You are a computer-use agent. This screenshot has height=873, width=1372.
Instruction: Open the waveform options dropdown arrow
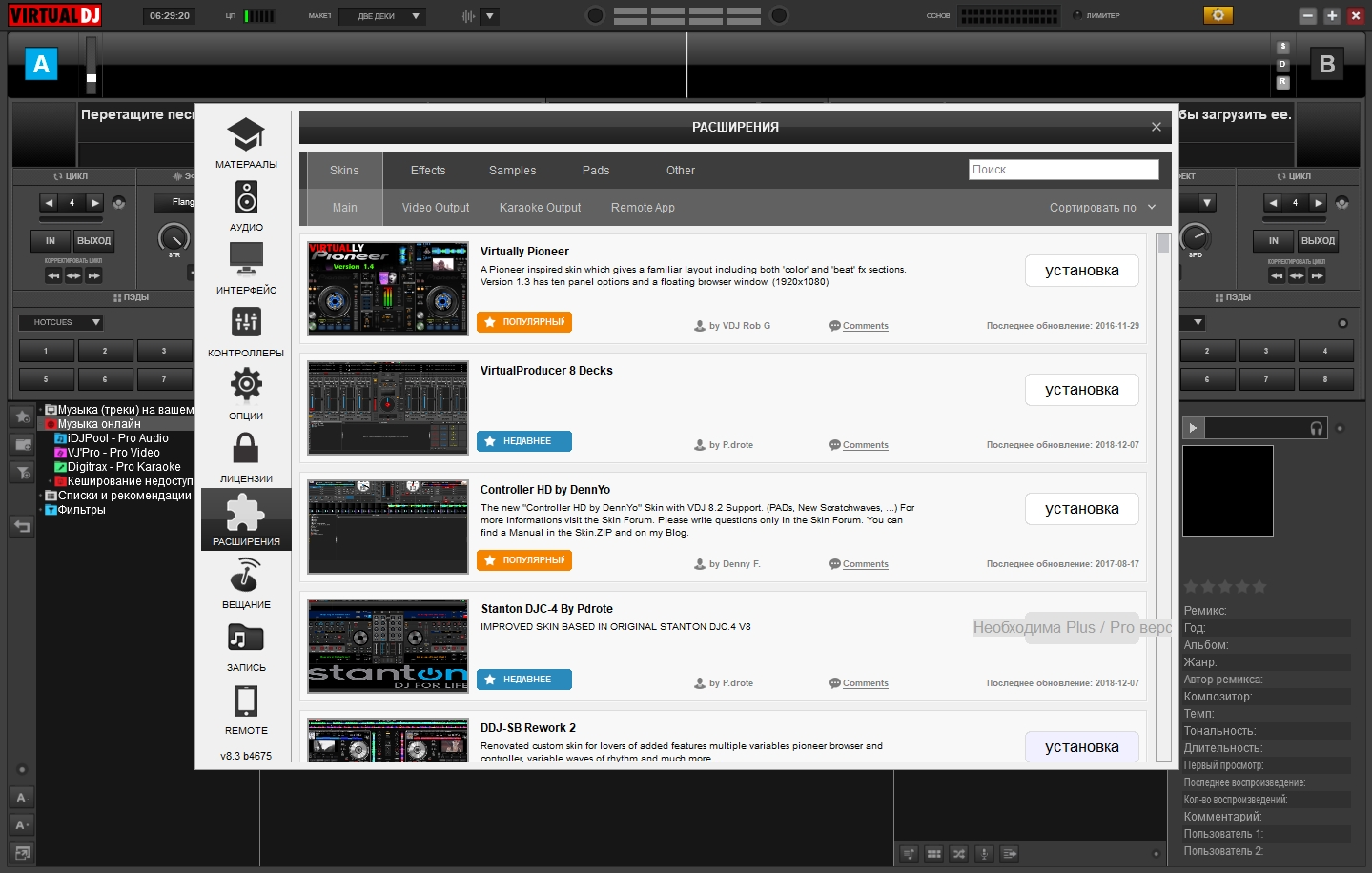pyautogui.click(x=490, y=16)
